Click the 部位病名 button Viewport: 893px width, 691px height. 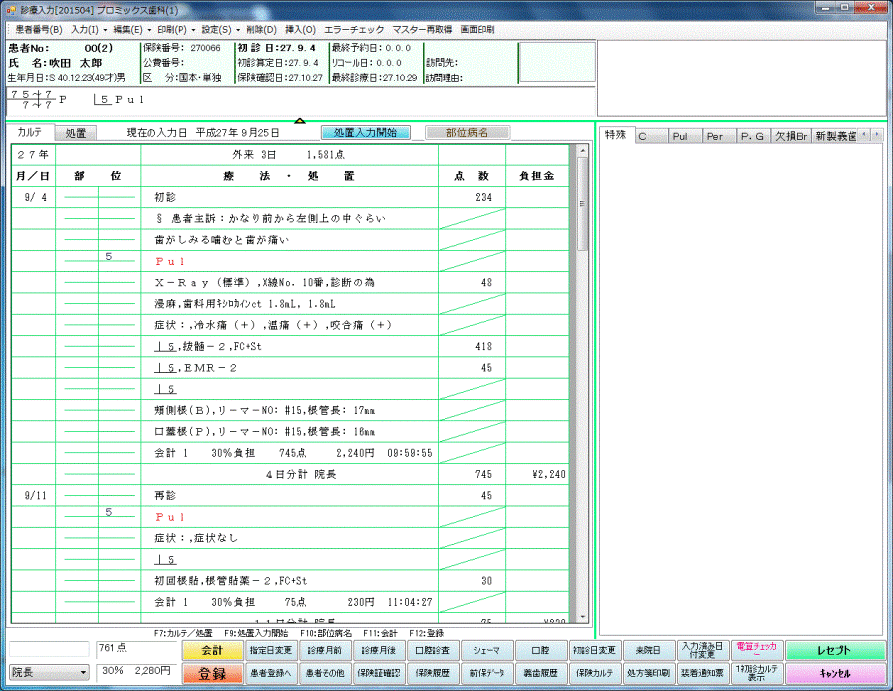coord(467,132)
